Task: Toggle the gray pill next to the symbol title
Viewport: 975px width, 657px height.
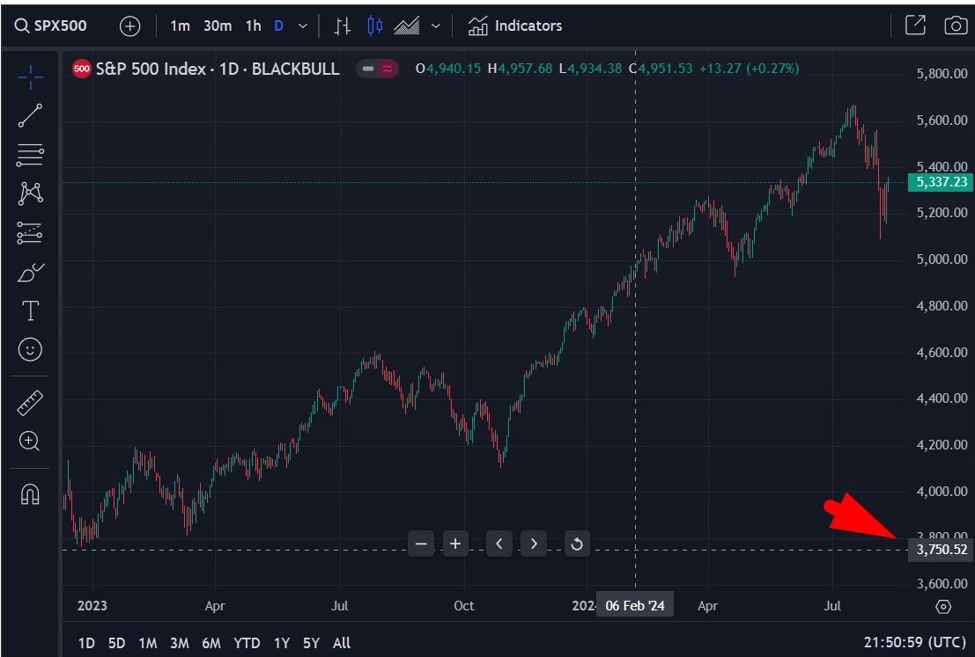Action: 367,70
